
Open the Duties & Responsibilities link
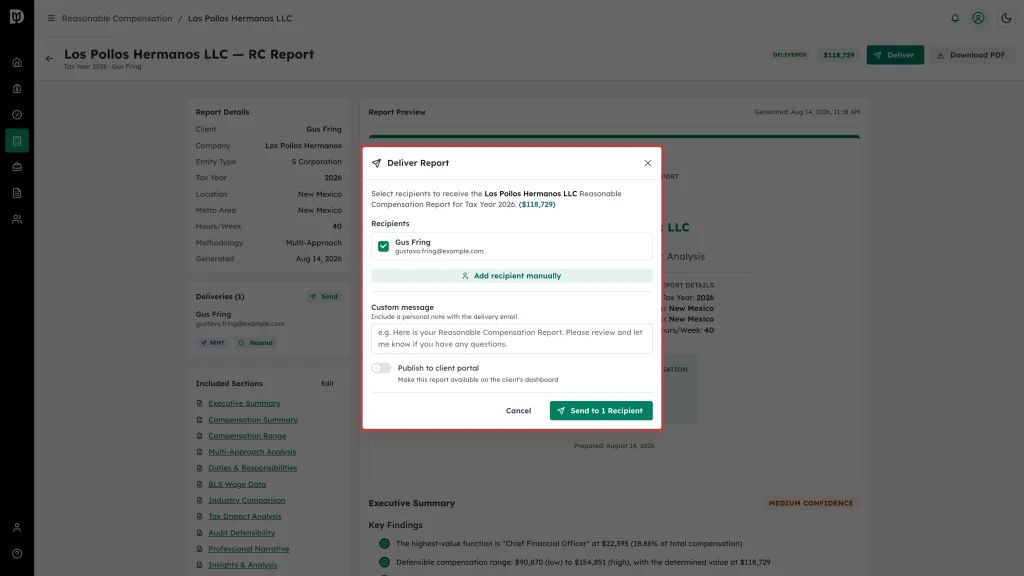[253, 468]
